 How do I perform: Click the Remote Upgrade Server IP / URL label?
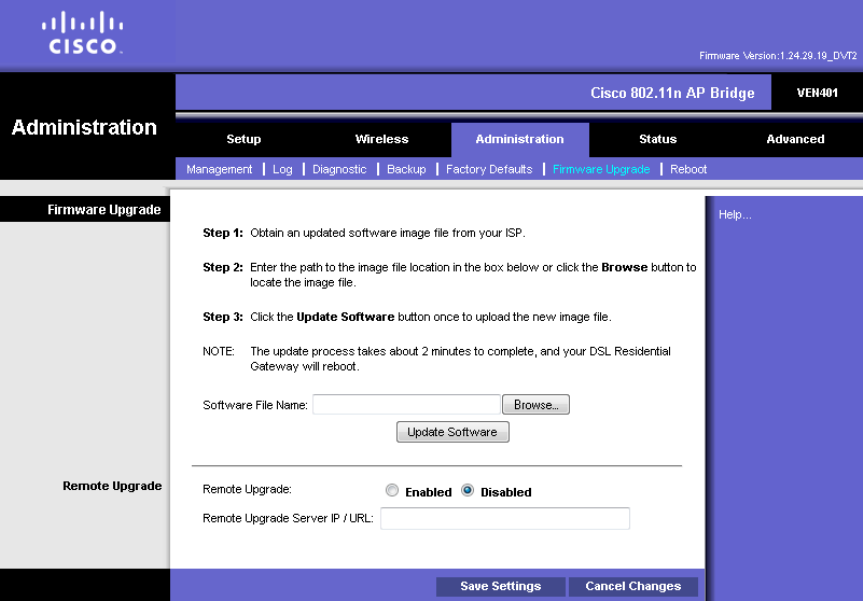coord(288,518)
